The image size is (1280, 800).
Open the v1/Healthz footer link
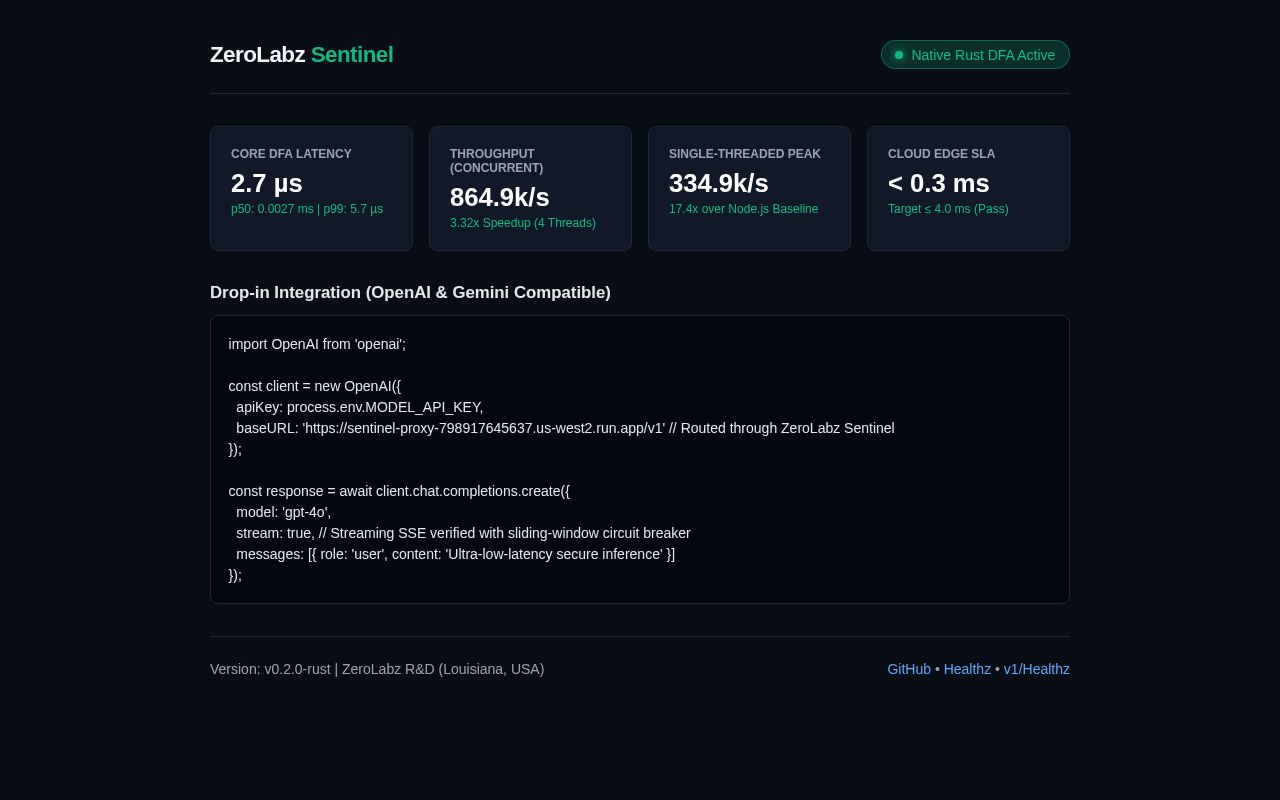point(1037,669)
